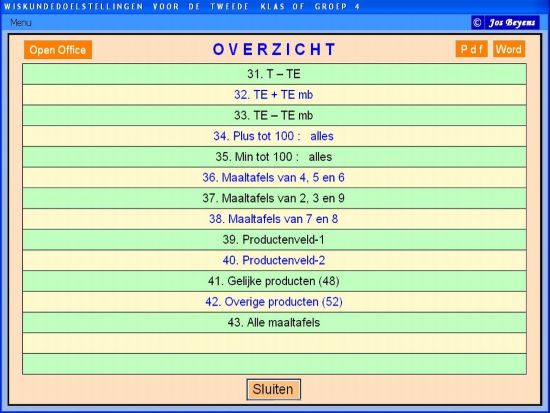550x413 pixels.
Task: Choose 43. Alle maaltafels
Action: [x=274, y=322]
